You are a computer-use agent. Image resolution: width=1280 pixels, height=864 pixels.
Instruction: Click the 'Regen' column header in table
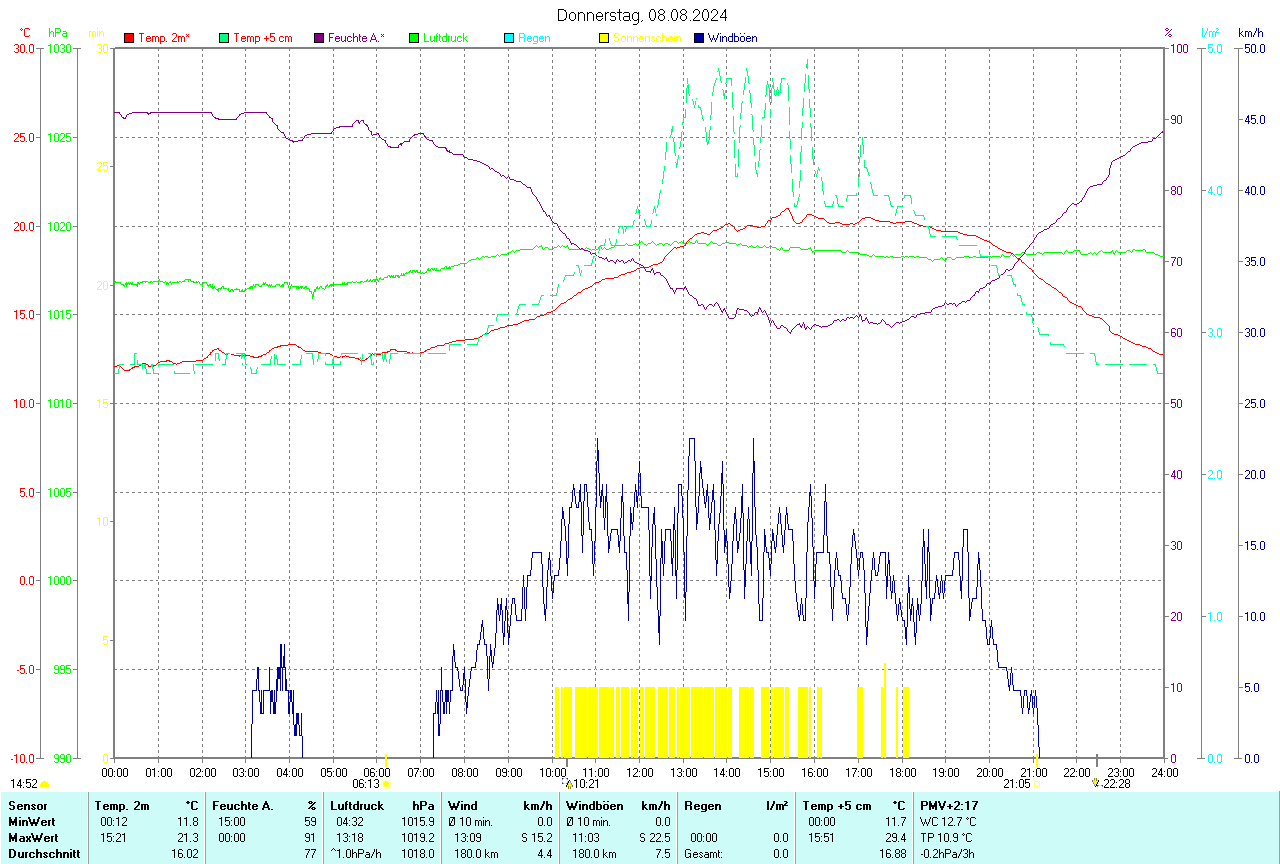703,806
